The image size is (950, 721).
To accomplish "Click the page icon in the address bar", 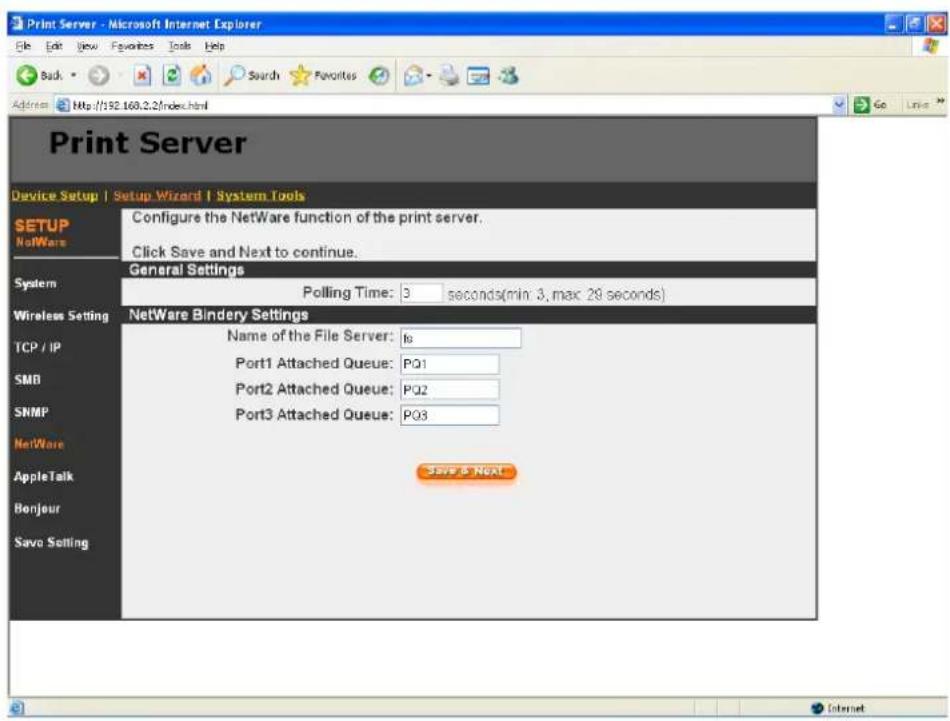I will click(x=63, y=105).
